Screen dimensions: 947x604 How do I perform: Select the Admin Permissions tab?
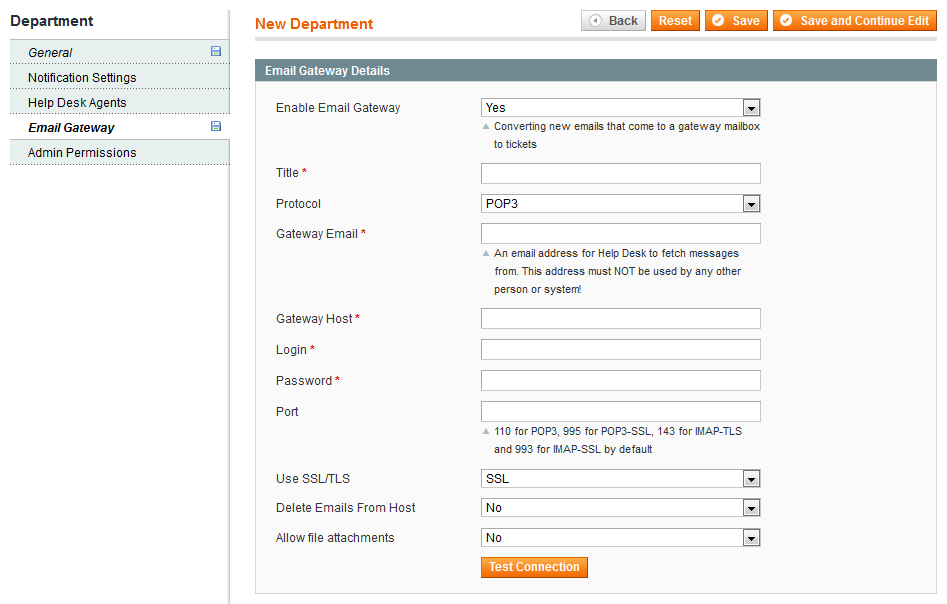click(82, 153)
